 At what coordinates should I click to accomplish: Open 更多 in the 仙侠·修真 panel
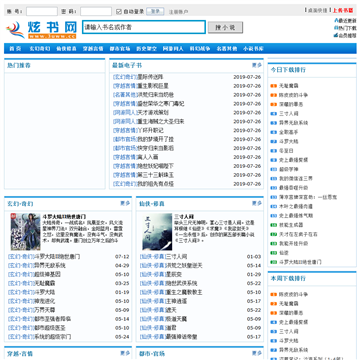(257, 203)
